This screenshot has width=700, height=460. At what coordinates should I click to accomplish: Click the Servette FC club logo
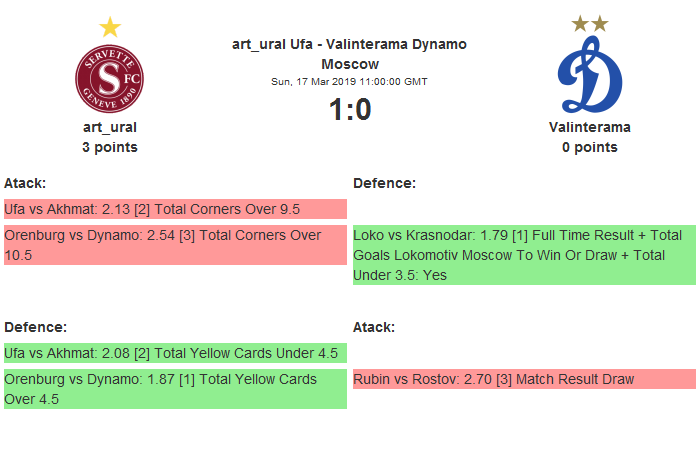[x=110, y=80]
